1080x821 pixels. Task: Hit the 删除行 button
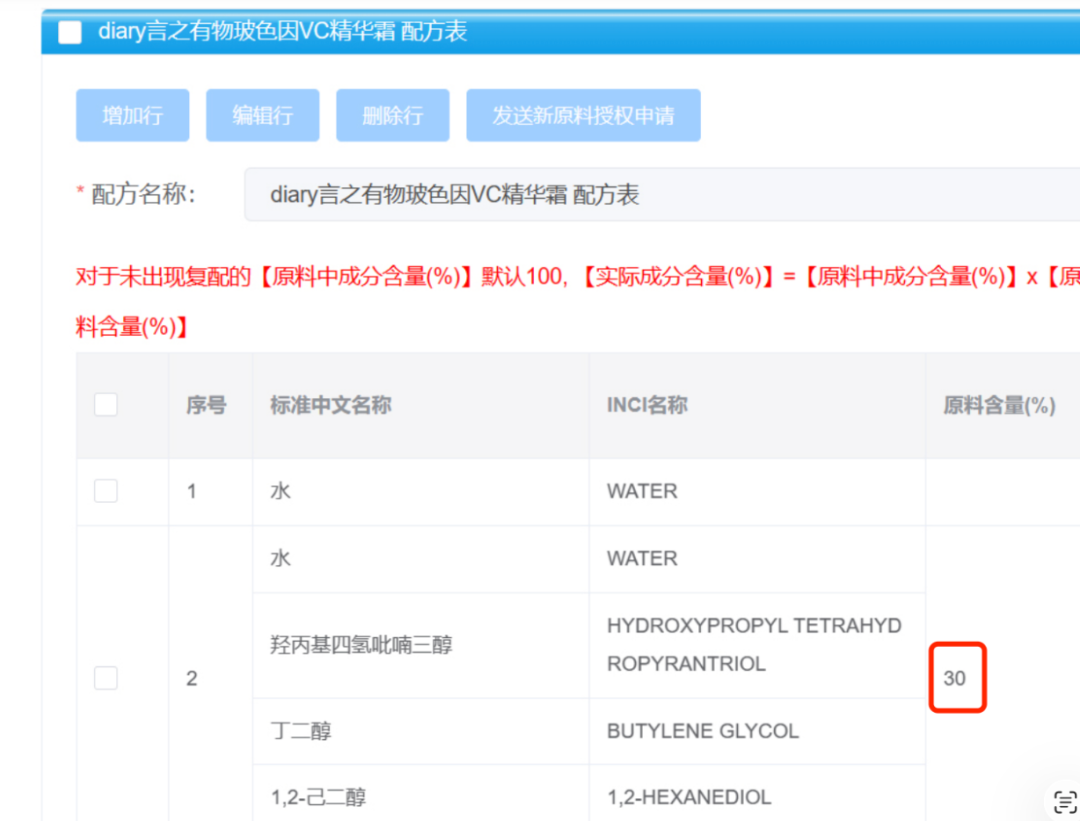(393, 115)
